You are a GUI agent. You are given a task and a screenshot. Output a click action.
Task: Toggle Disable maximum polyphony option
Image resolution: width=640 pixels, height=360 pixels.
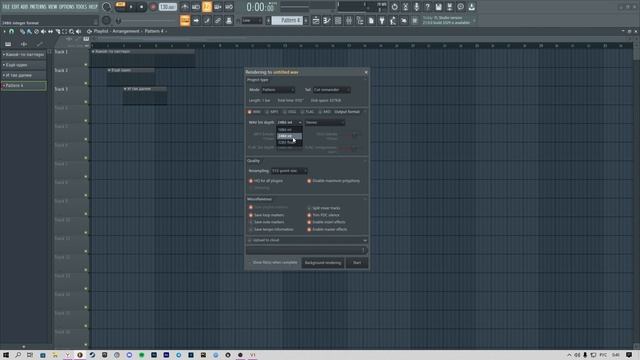(309, 181)
